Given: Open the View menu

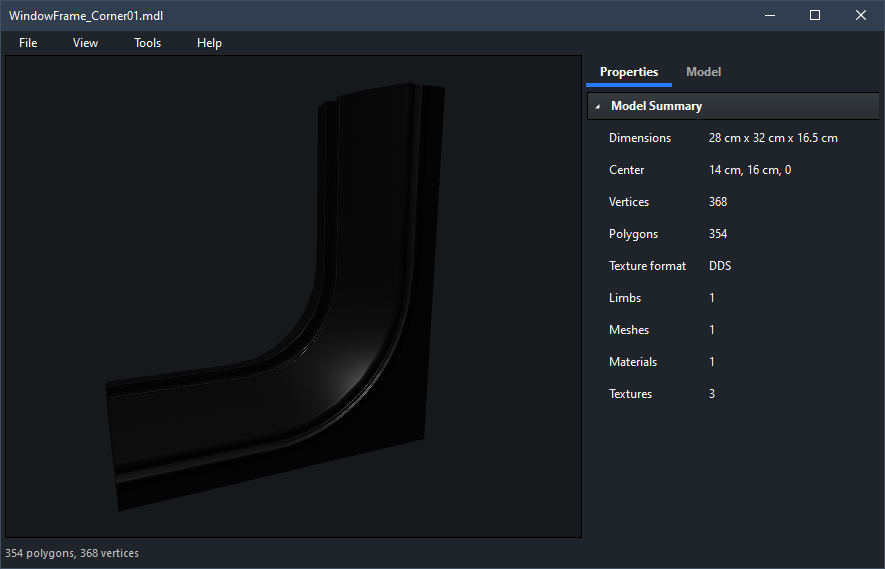Looking at the screenshot, I should point(85,43).
